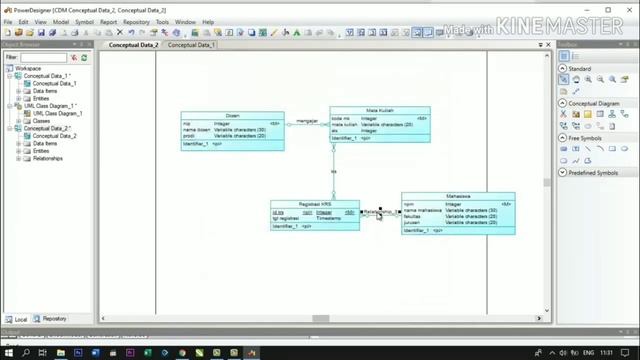
Task: Open the Model menu
Action: click(x=60, y=22)
